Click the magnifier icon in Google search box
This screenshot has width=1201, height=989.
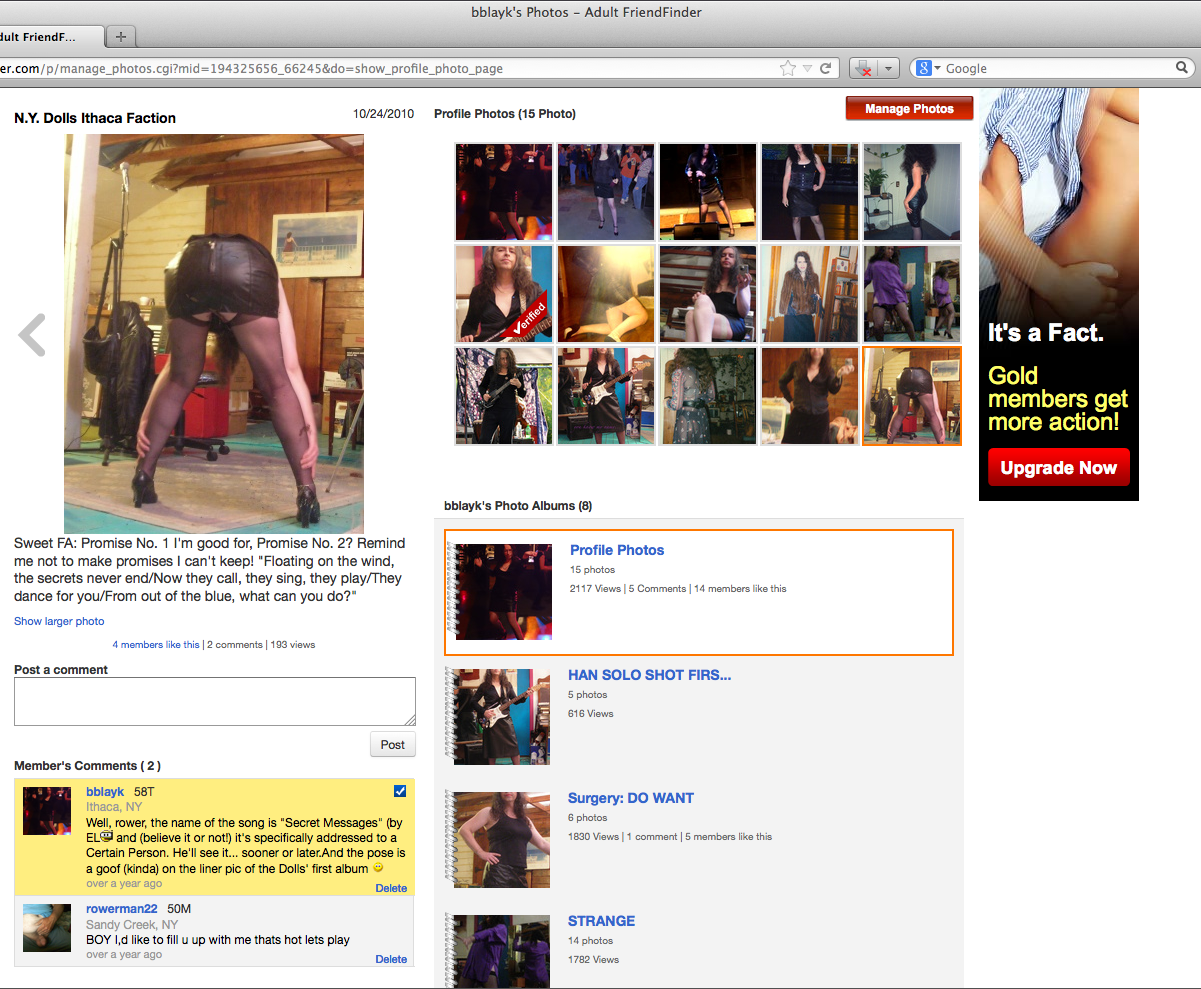click(1182, 68)
